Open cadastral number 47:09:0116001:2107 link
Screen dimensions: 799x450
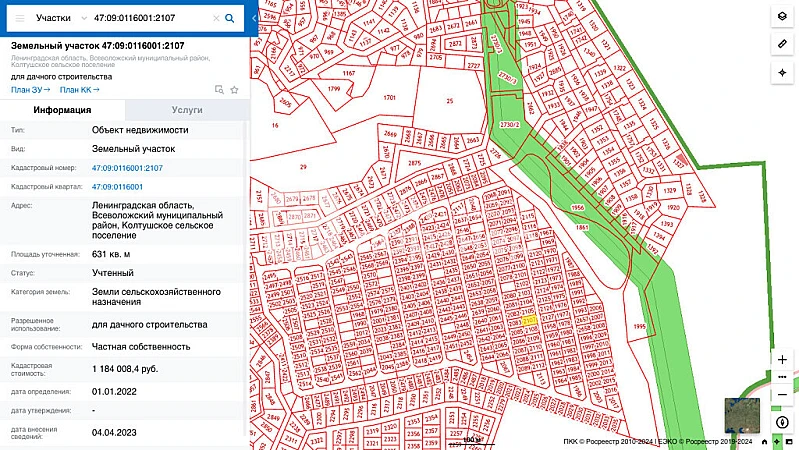pyautogui.click(x=127, y=168)
